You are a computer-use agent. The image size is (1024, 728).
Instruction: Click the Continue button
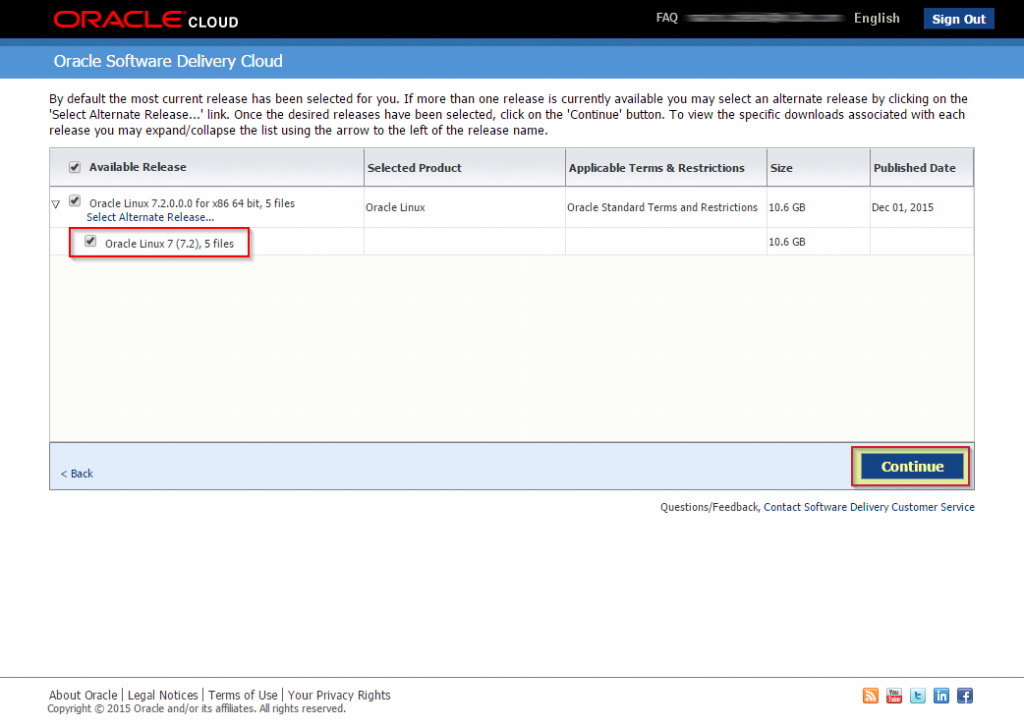pos(910,466)
